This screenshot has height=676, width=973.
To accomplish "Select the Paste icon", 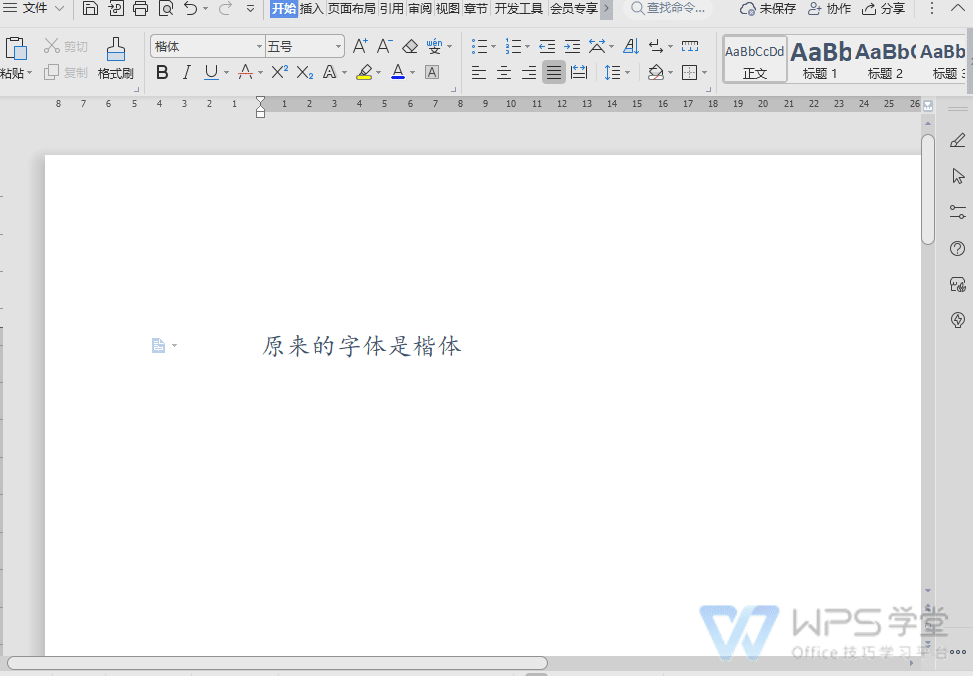I will 17,50.
